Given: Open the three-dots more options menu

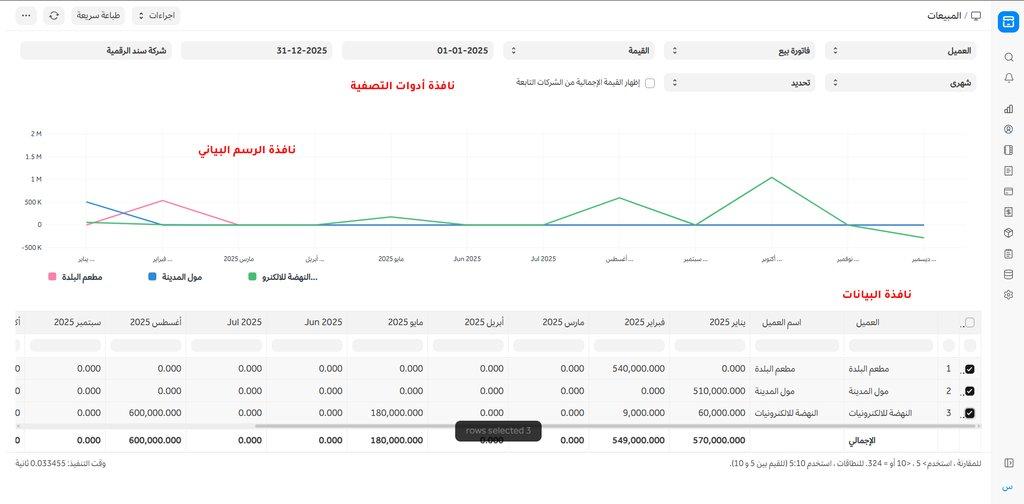Looking at the screenshot, I should click(26, 16).
